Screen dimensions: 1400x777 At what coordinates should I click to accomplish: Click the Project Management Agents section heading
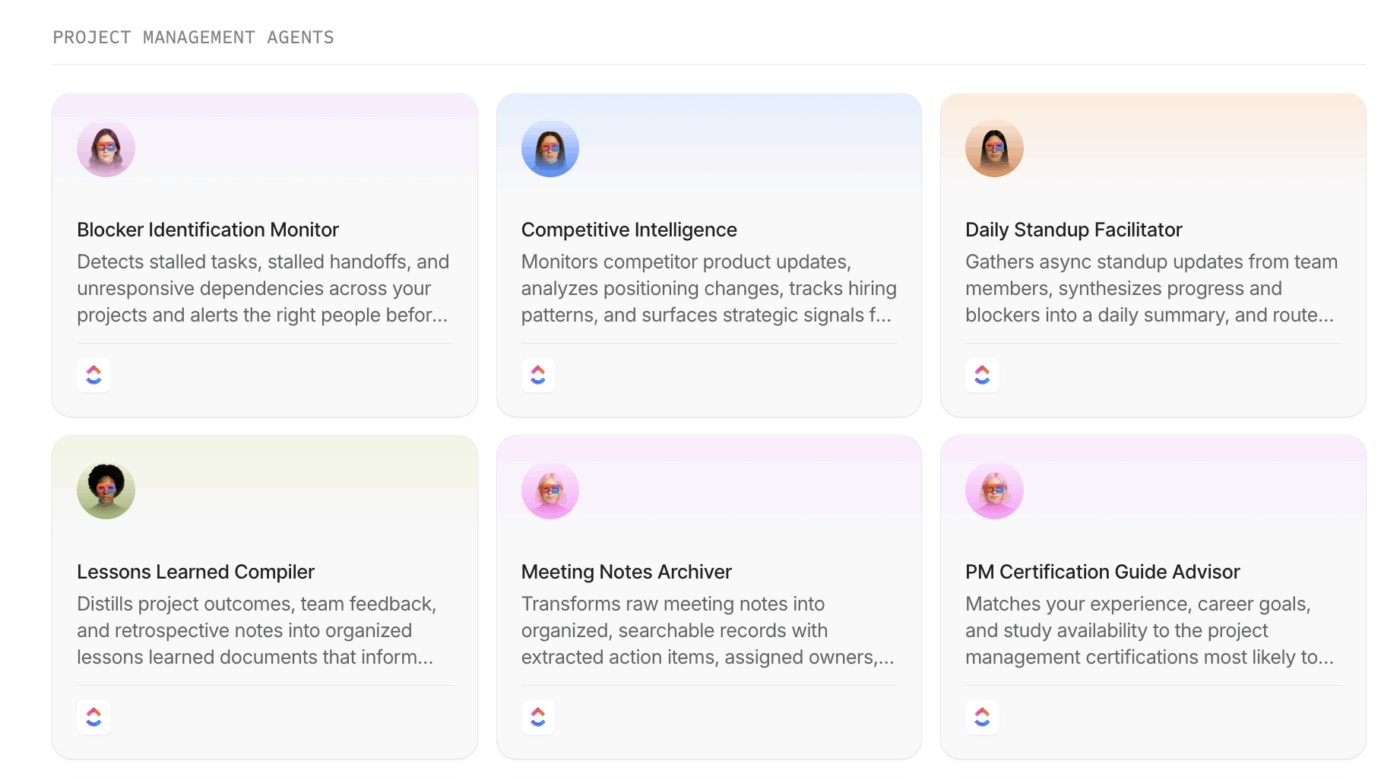(193, 38)
